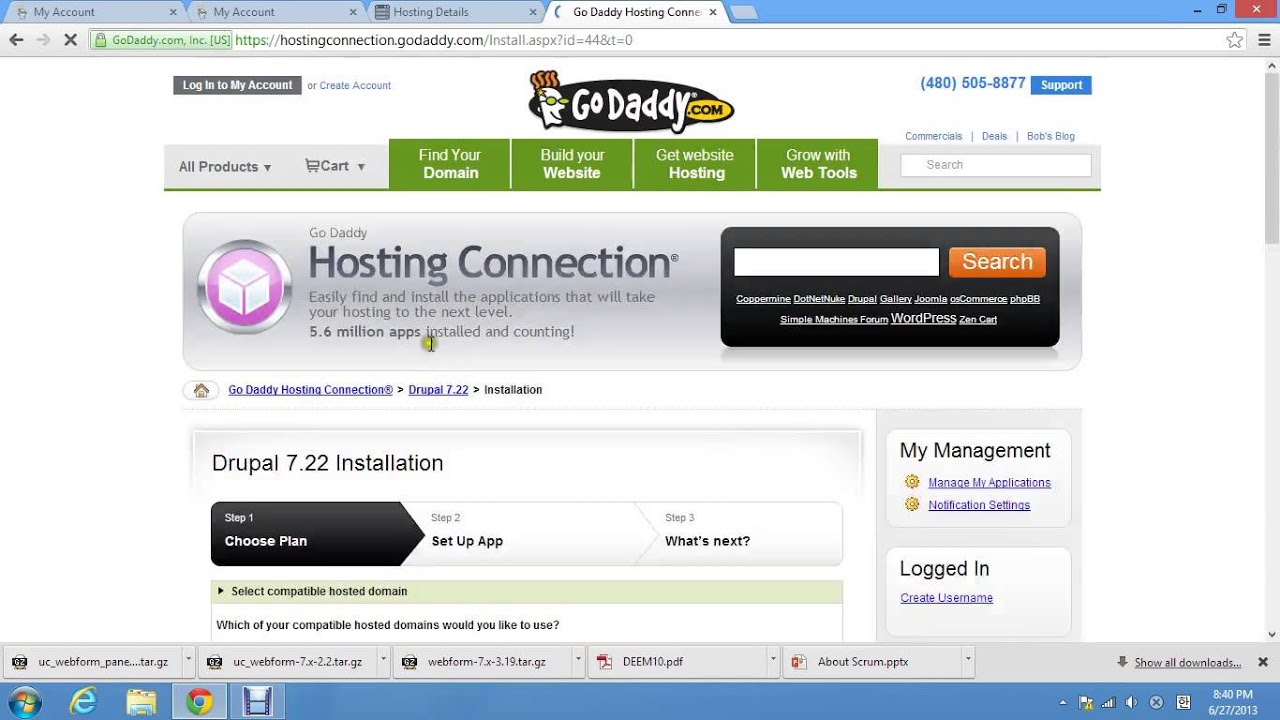Click the Drupal 7.22 breadcrumb link

pyautogui.click(x=438, y=390)
